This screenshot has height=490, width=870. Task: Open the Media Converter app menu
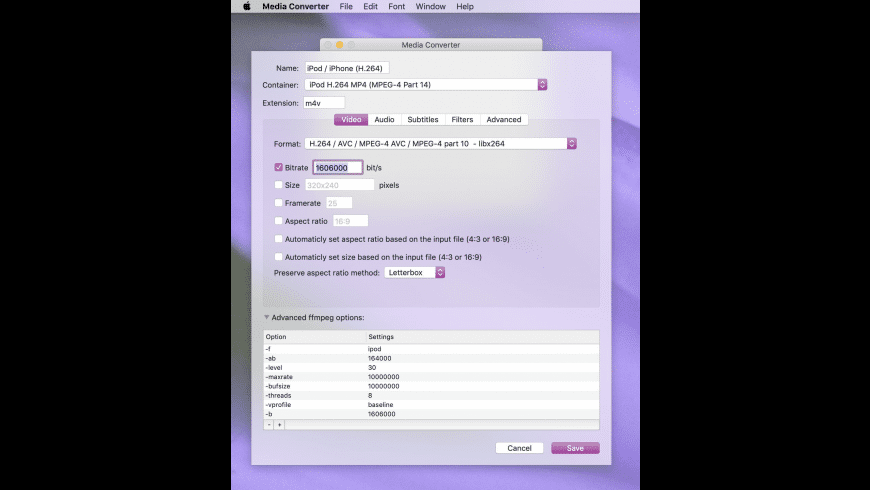(295, 6)
